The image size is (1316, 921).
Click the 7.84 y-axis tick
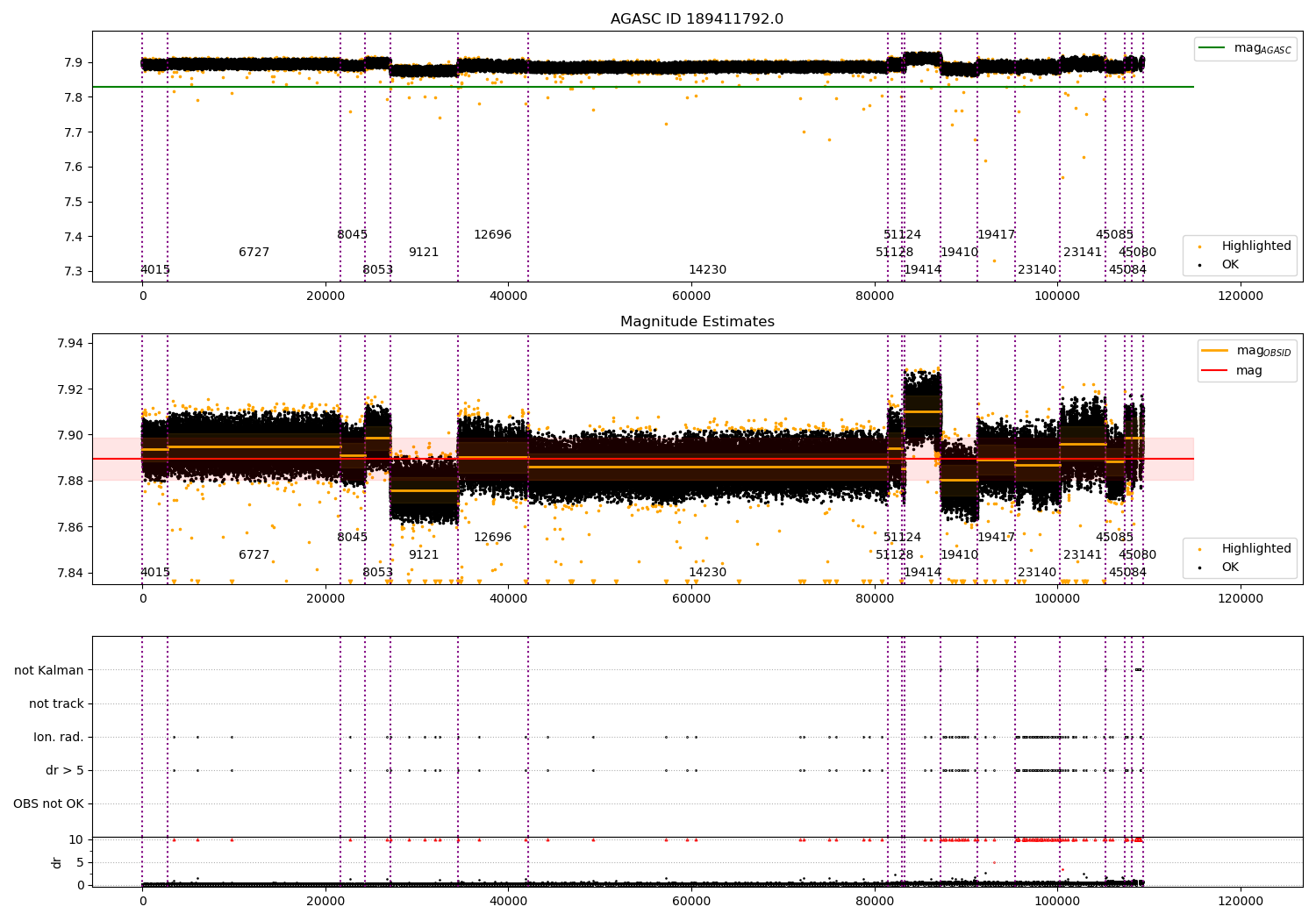click(70, 573)
